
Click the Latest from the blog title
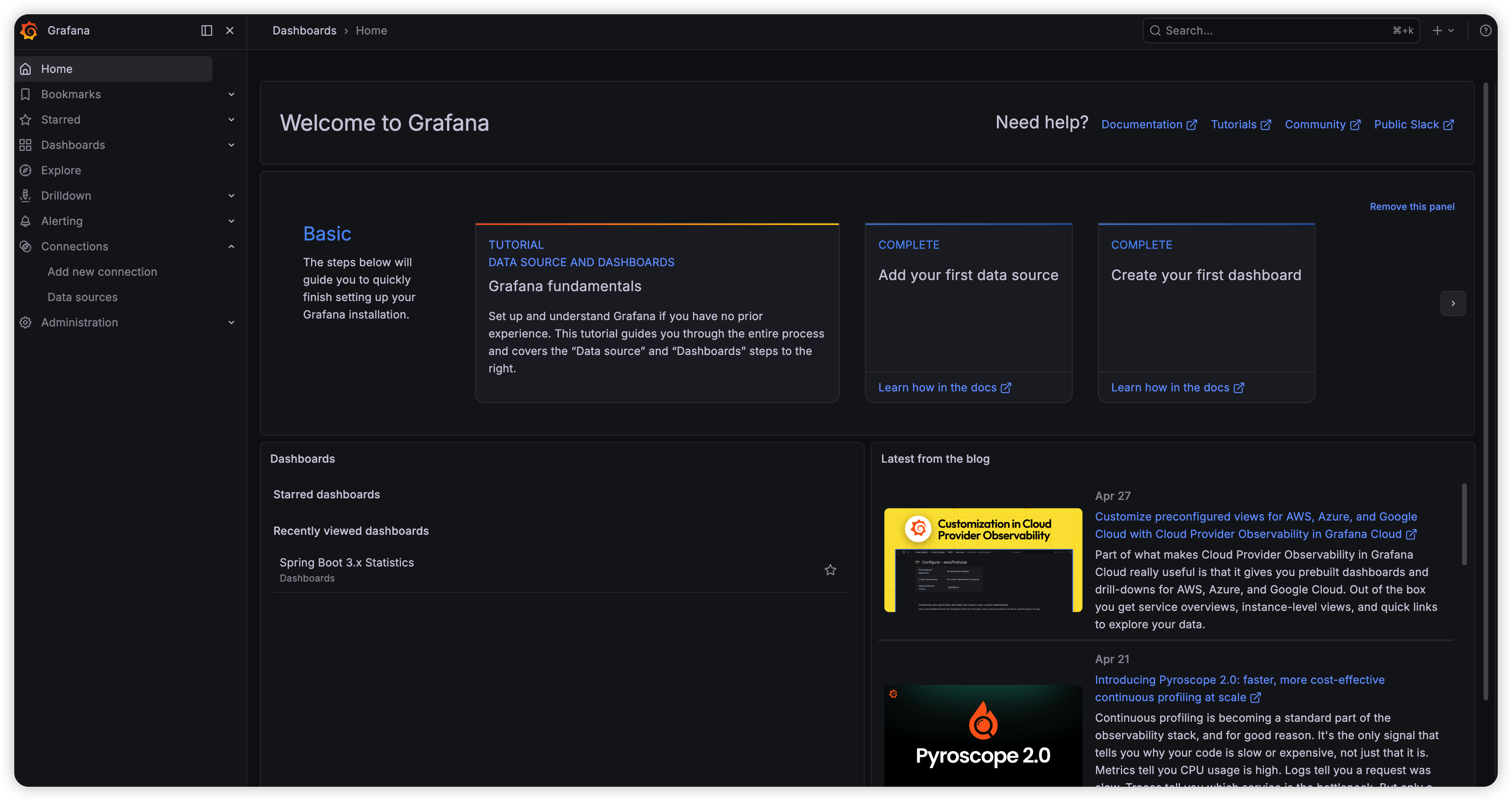pyautogui.click(x=935, y=459)
